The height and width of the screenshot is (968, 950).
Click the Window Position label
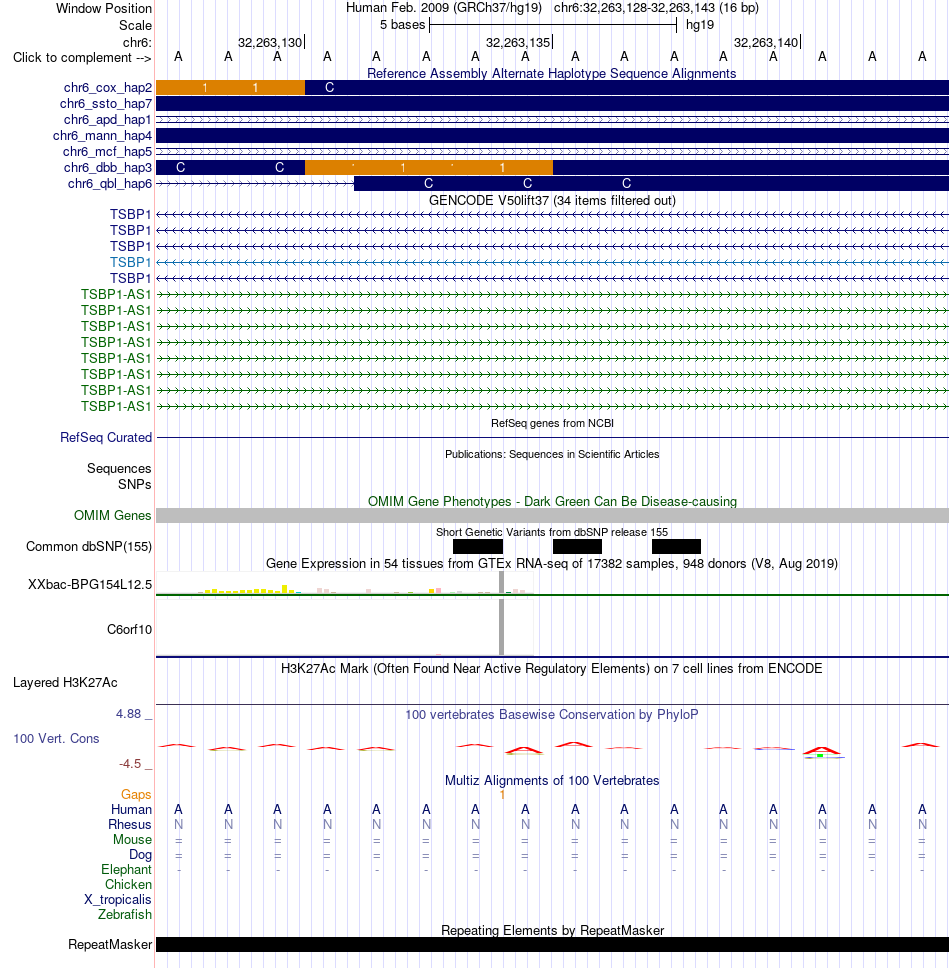[x=104, y=9]
